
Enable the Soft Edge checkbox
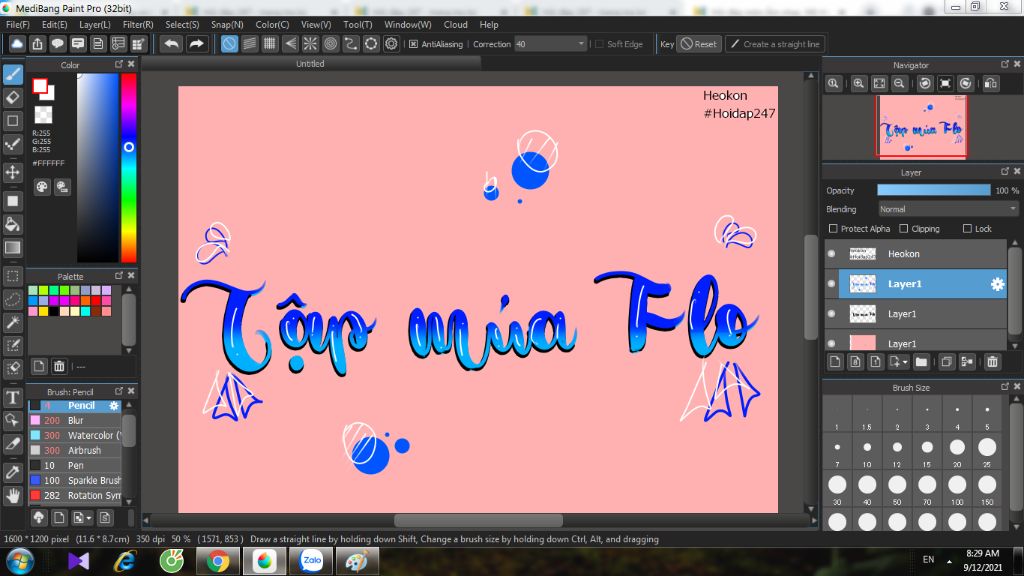point(599,44)
